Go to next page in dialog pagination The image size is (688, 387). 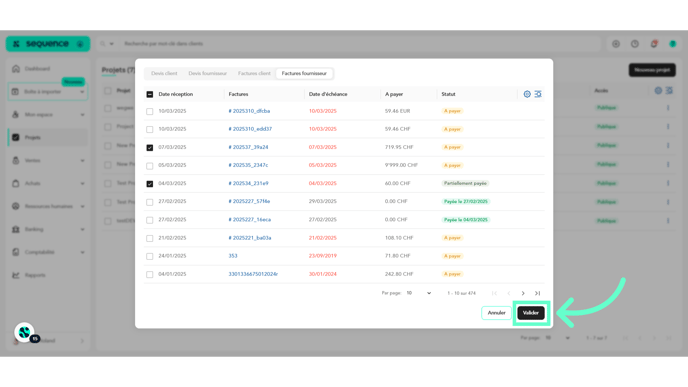pos(523,293)
